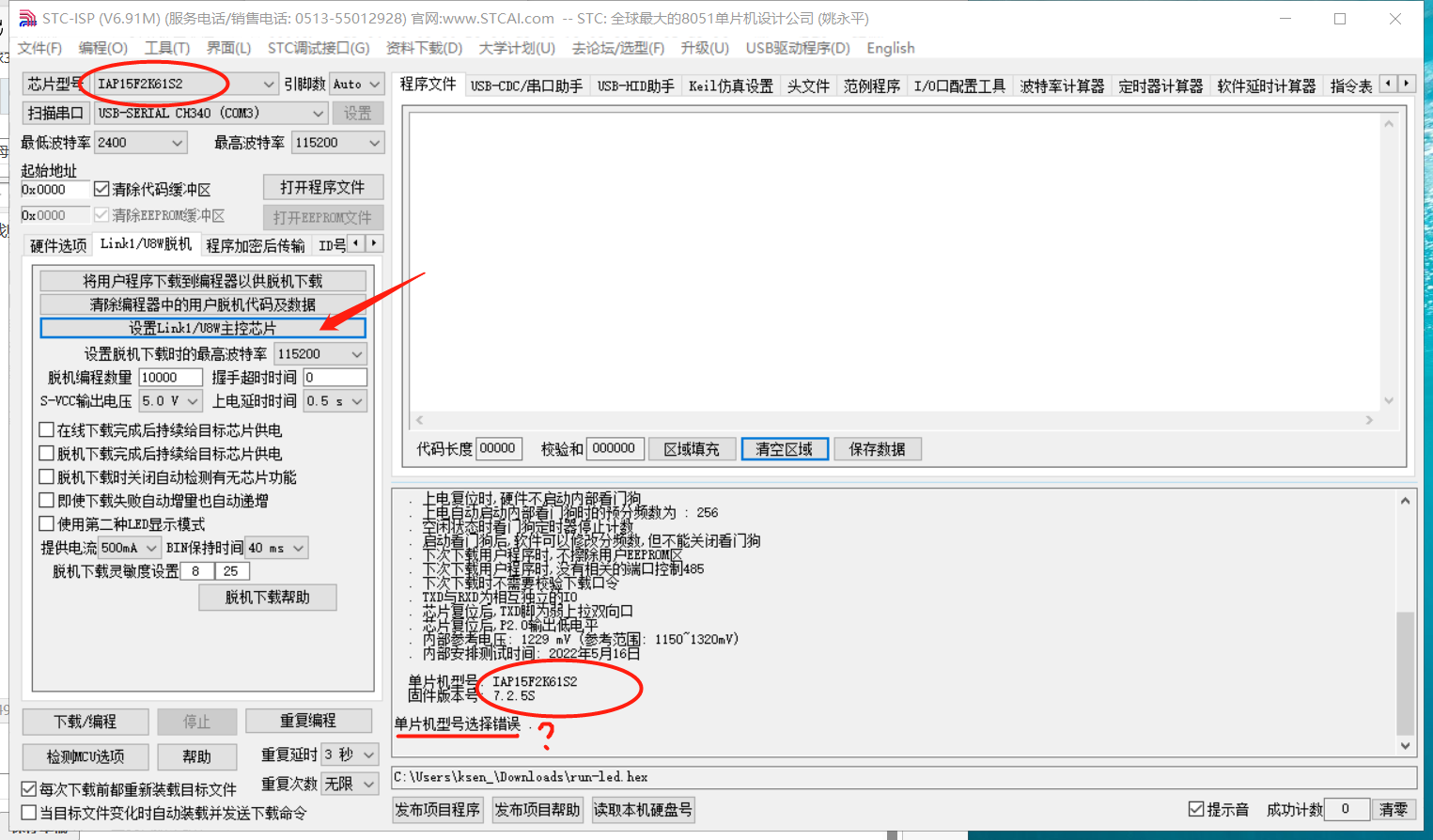Click 读取本机硬盘号 button

[x=643, y=810]
